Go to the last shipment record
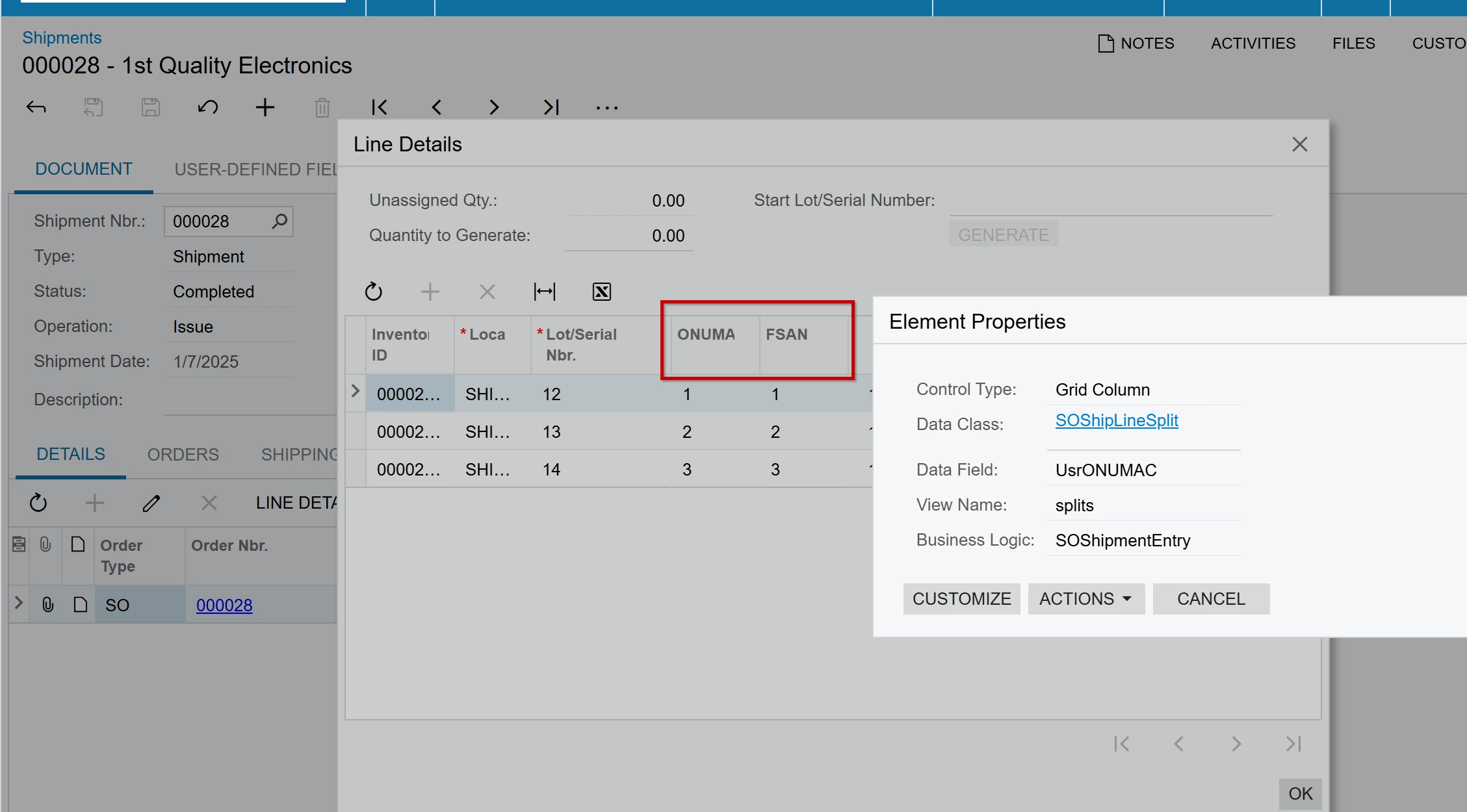The height and width of the screenshot is (812, 1467). tap(551, 107)
